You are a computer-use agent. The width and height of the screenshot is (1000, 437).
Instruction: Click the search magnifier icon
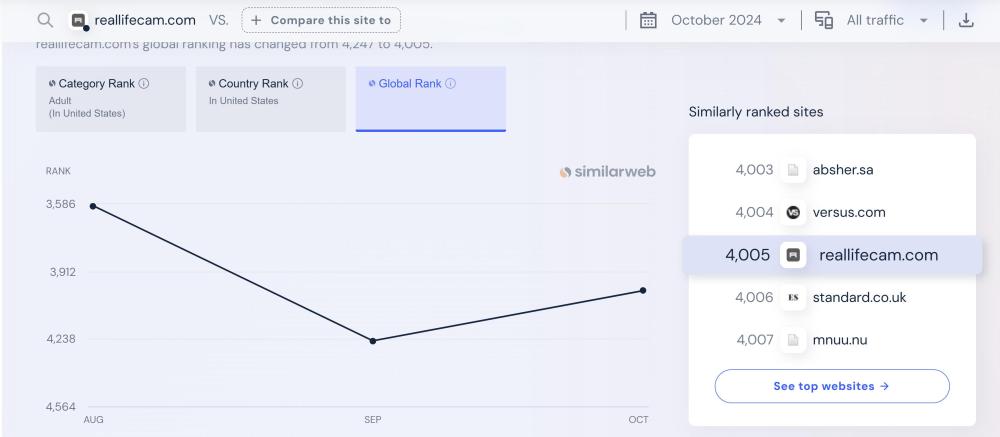point(44,20)
